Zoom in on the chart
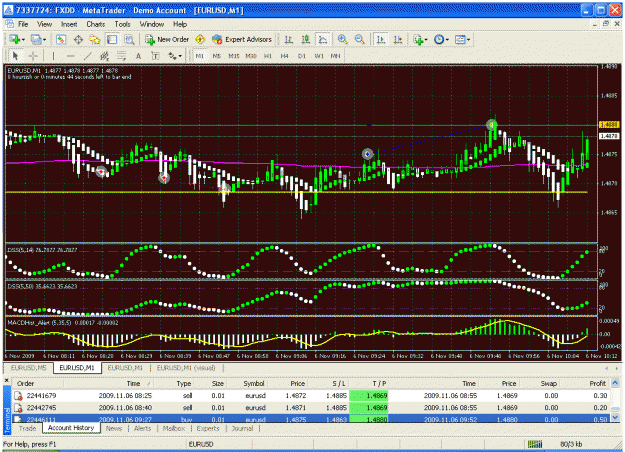Viewport: 625px width, 452px height. click(342, 39)
